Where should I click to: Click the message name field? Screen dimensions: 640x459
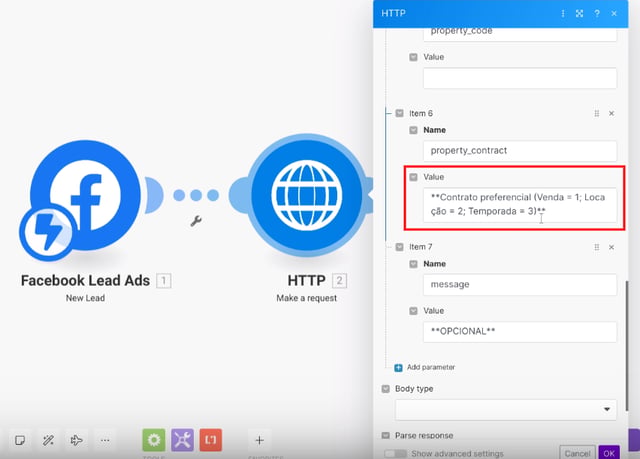pyautogui.click(x=520, y=285)
